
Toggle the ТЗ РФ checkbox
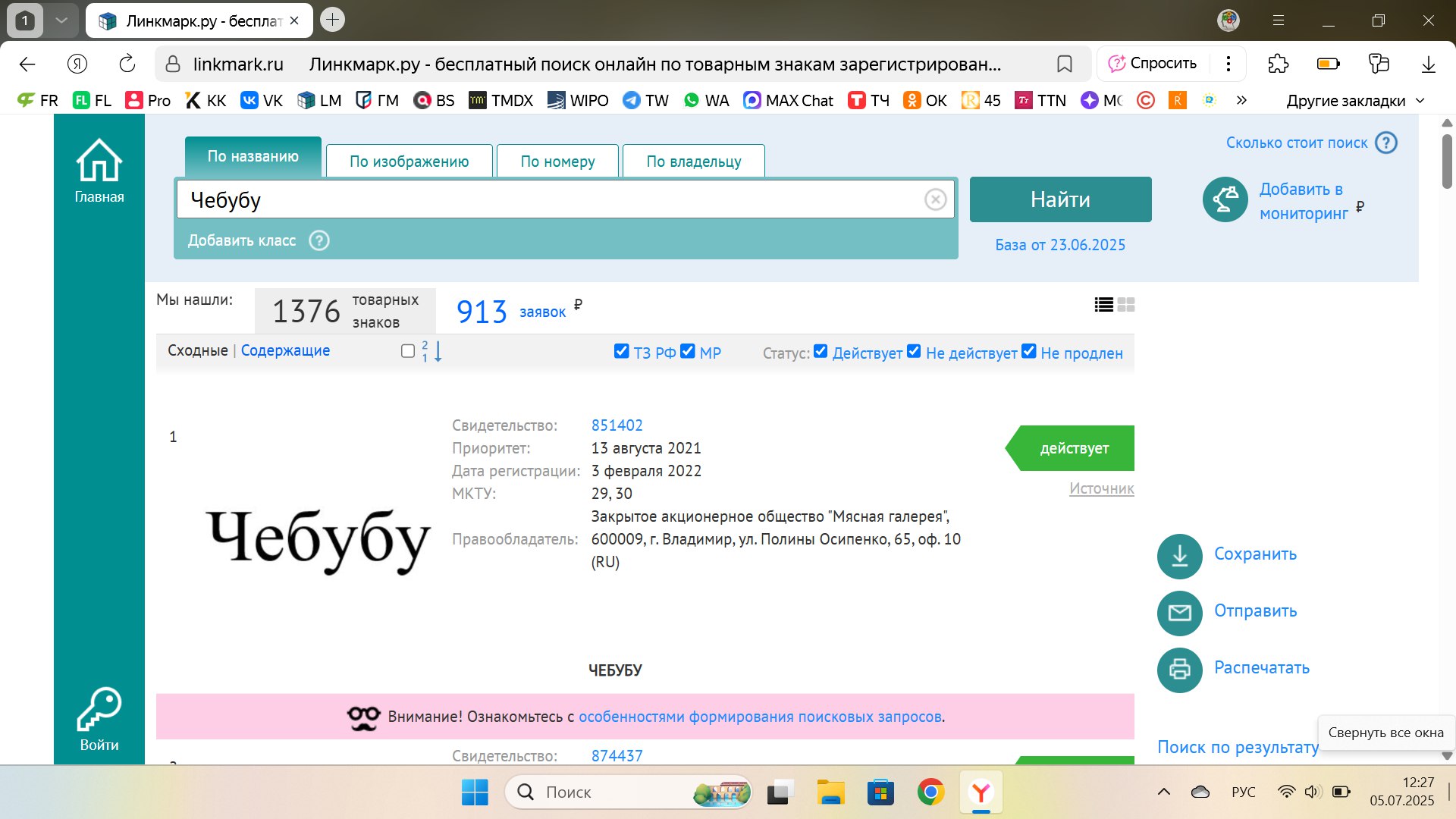tap(621, 351)
